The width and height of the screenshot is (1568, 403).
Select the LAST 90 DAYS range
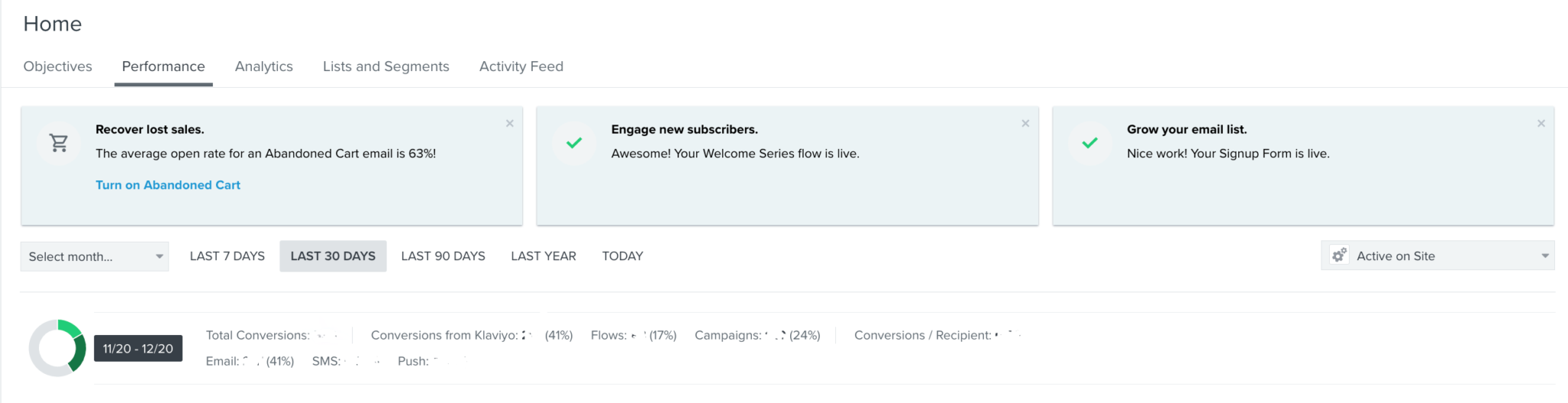coord(443,256)
